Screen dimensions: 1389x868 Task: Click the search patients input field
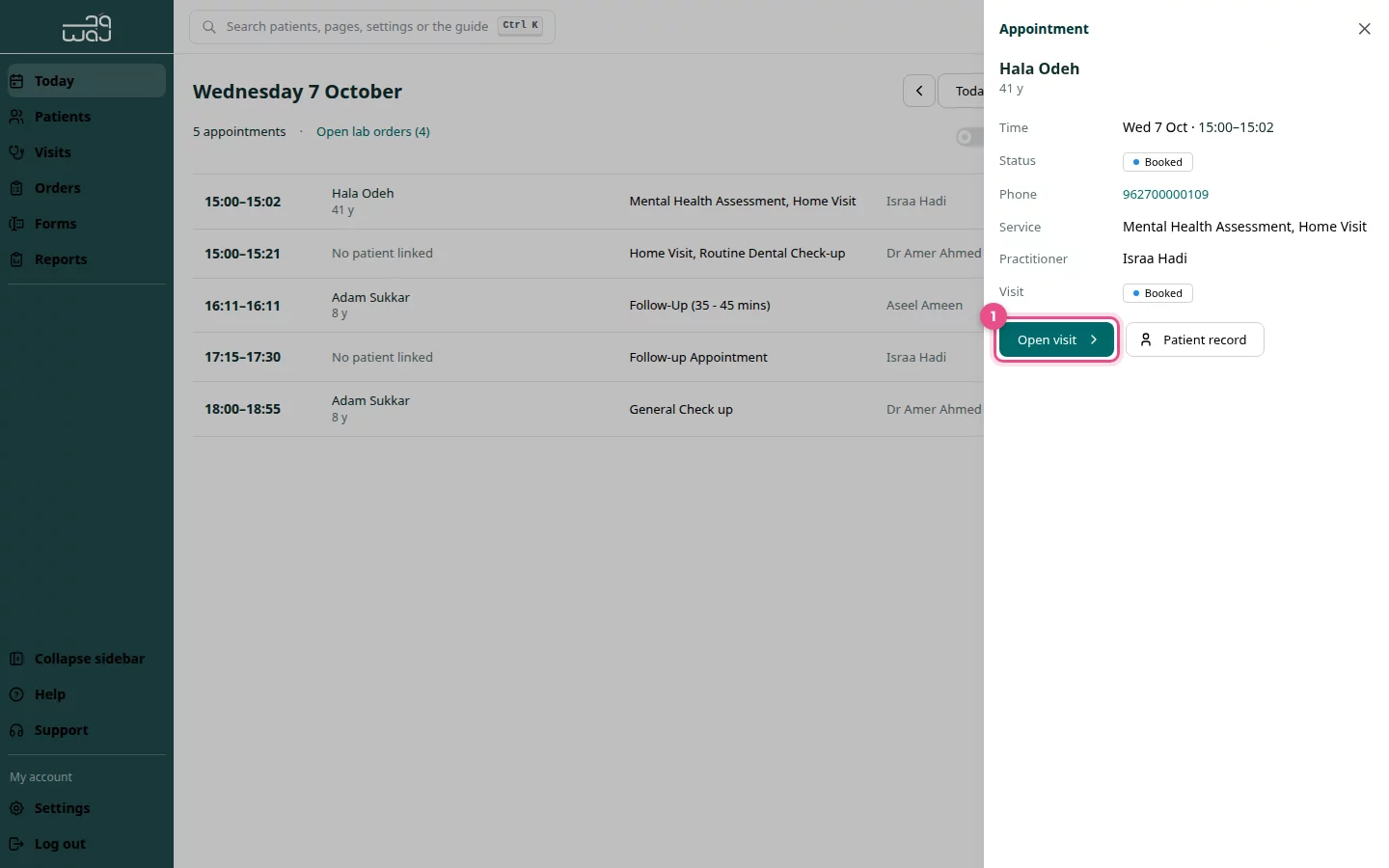372,27
